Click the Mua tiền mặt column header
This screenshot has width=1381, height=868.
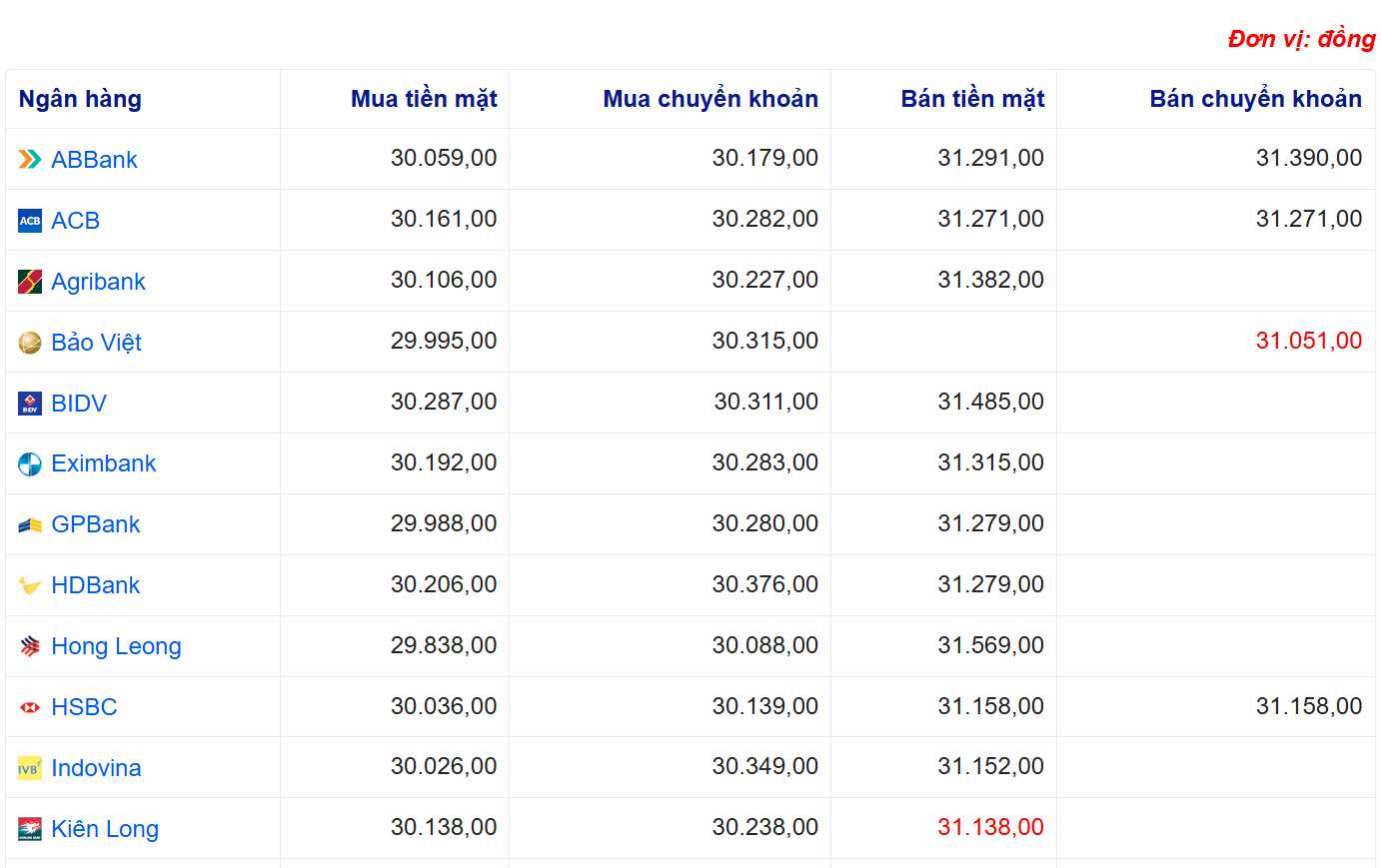click(424, 99)
